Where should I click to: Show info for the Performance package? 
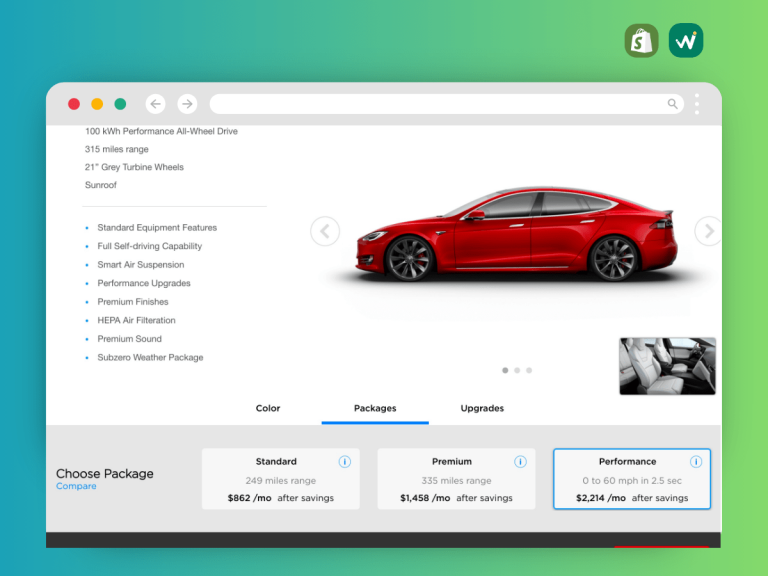(x=696, y=462)
